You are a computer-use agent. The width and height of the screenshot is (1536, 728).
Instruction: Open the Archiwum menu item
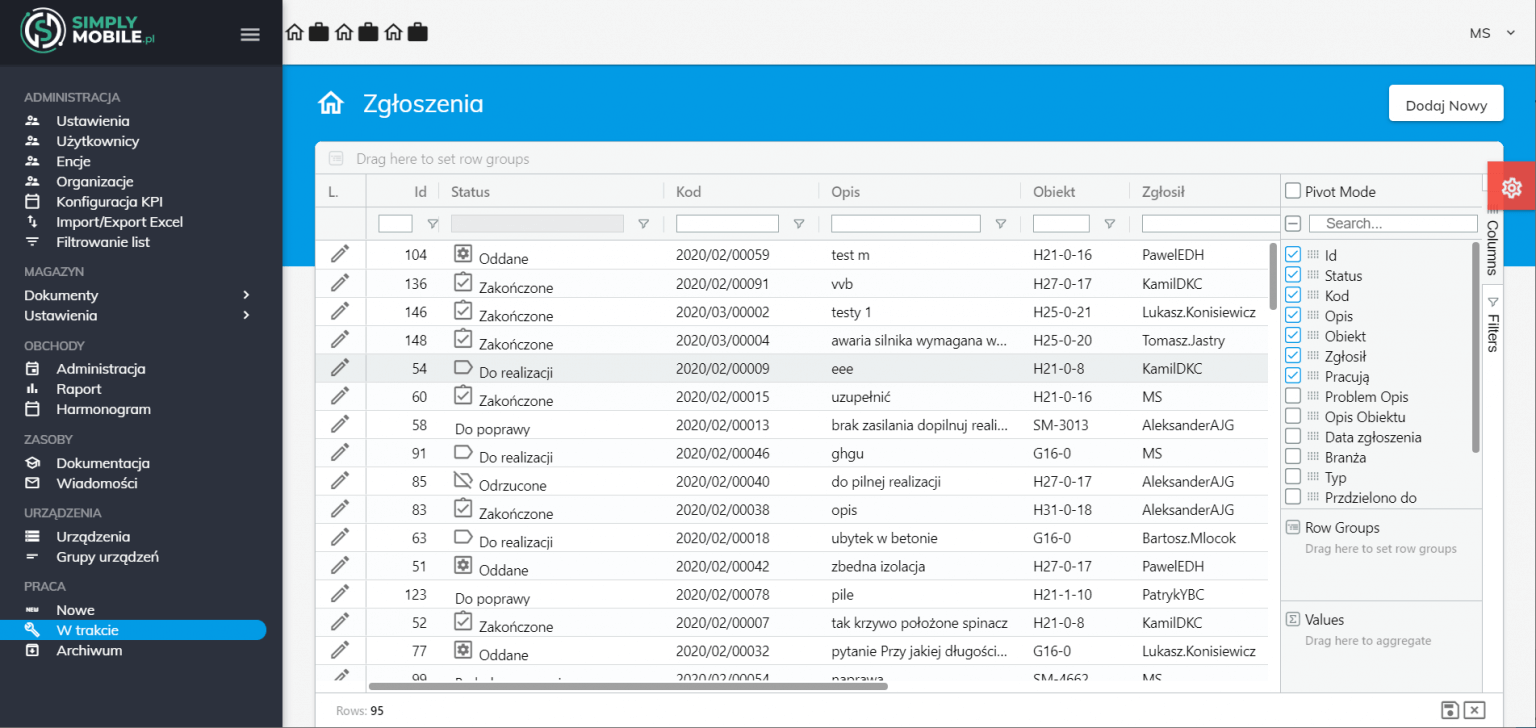89,650
